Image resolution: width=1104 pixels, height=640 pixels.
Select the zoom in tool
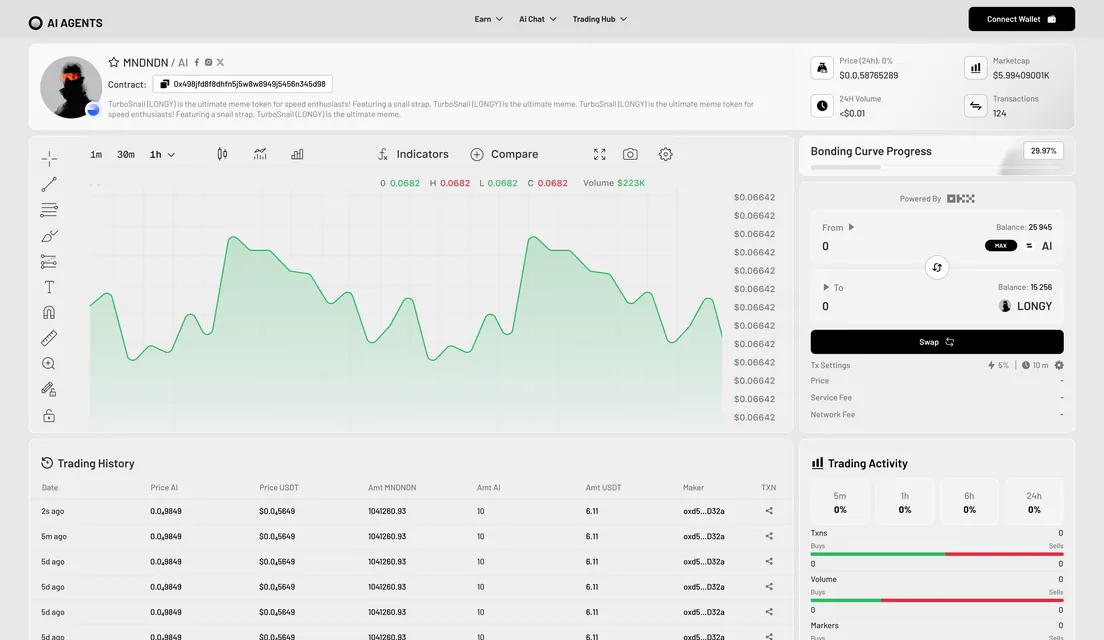[49, 363]
